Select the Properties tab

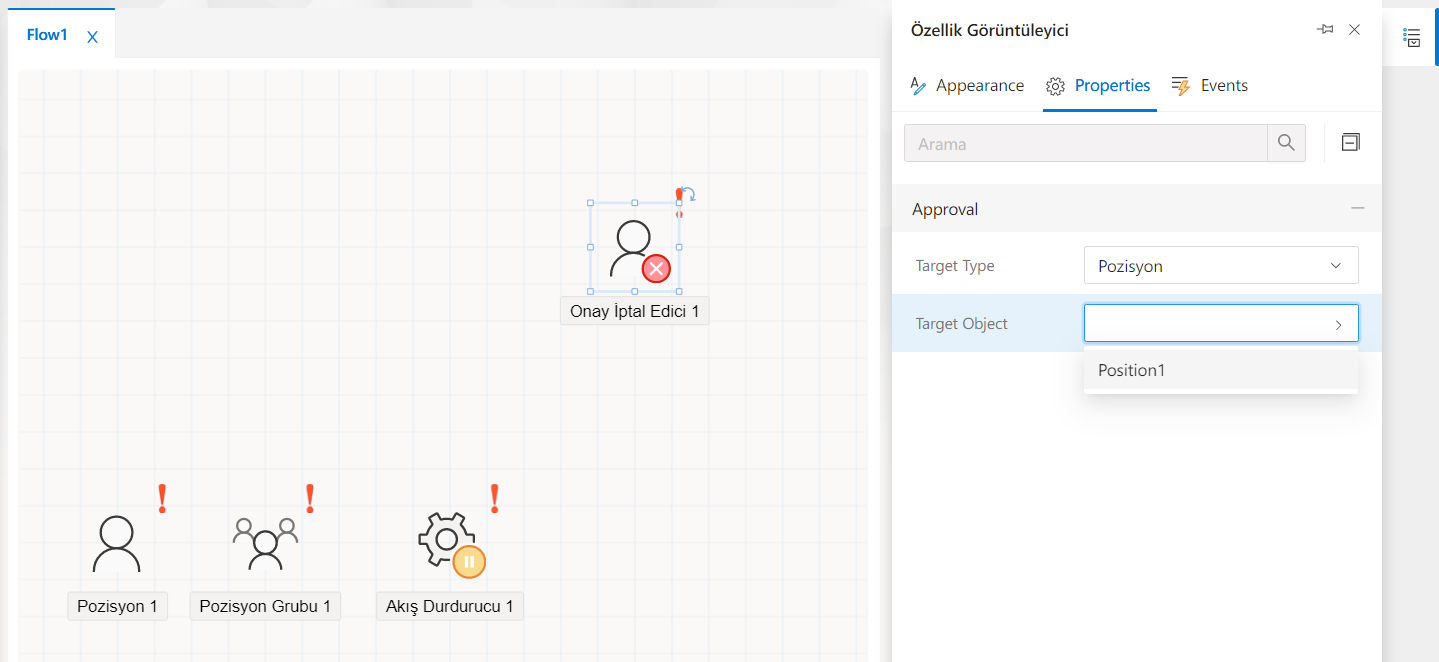1099,86
